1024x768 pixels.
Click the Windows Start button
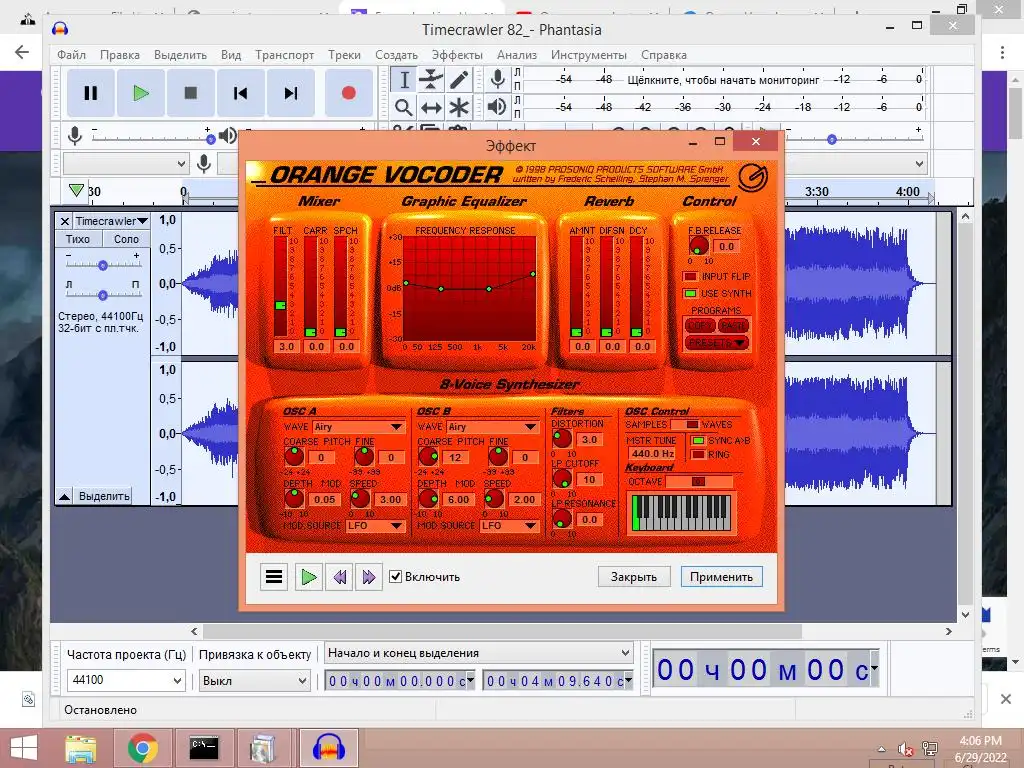pyautogui.click(x=24, y=748)
